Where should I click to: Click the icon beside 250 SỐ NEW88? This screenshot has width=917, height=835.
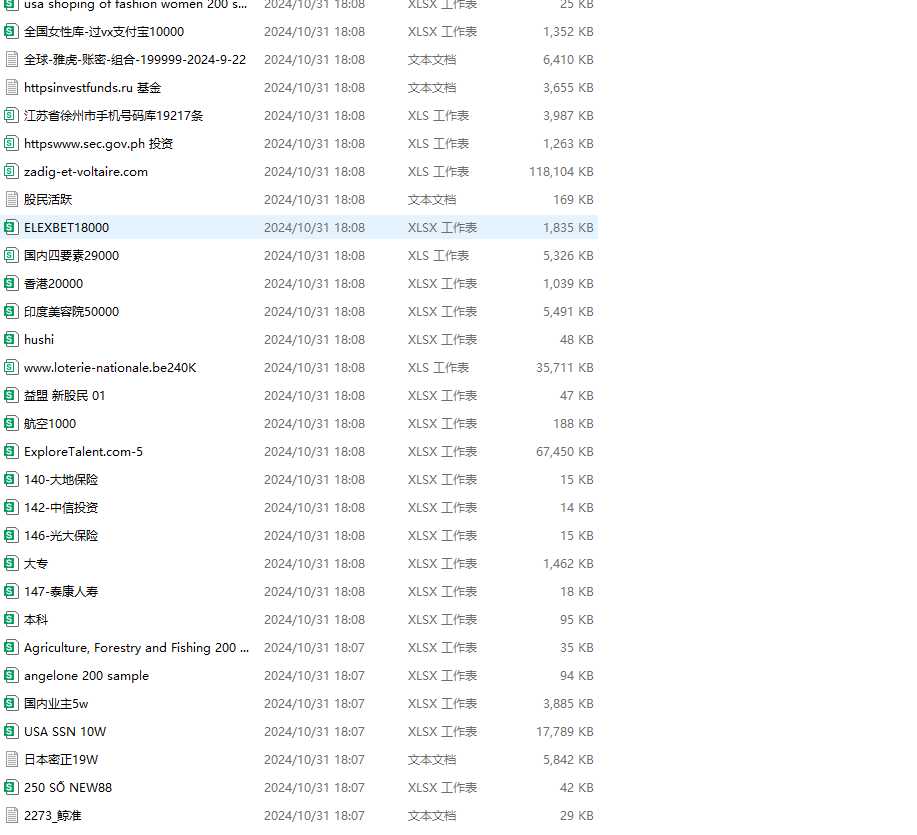(x=11, y=788)
